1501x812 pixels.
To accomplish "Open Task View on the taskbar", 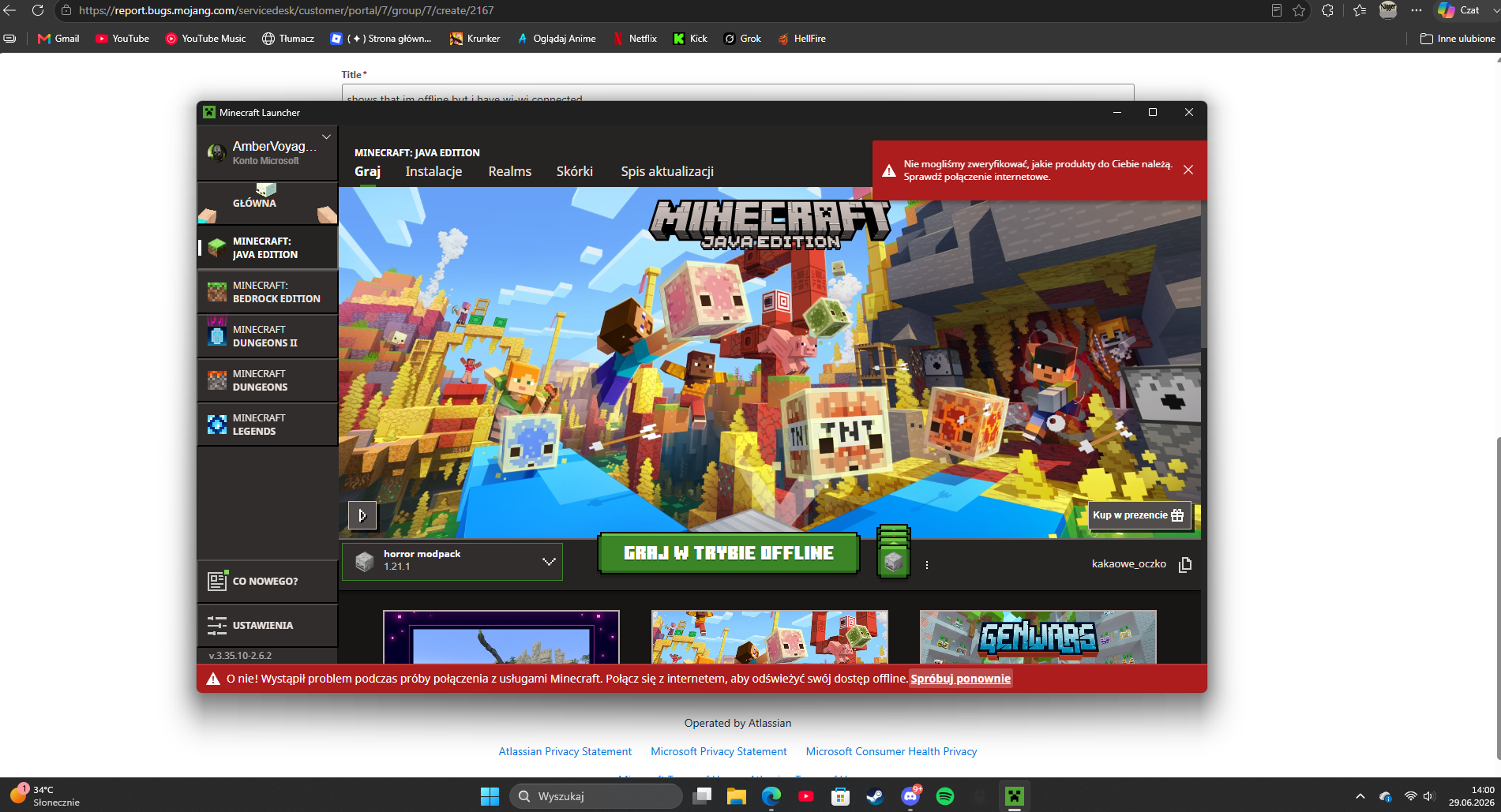I will click(x=702, y=796).
